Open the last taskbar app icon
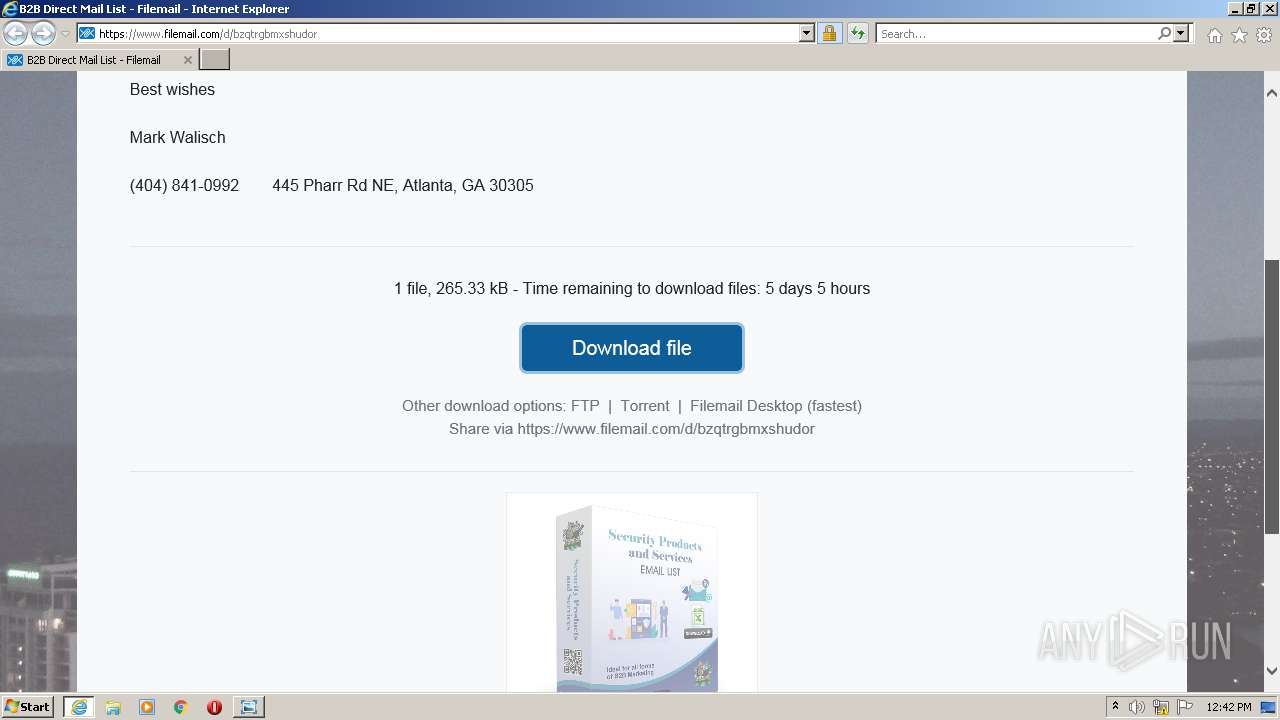Screen dimensions: 1280x720 click(248, 707)
